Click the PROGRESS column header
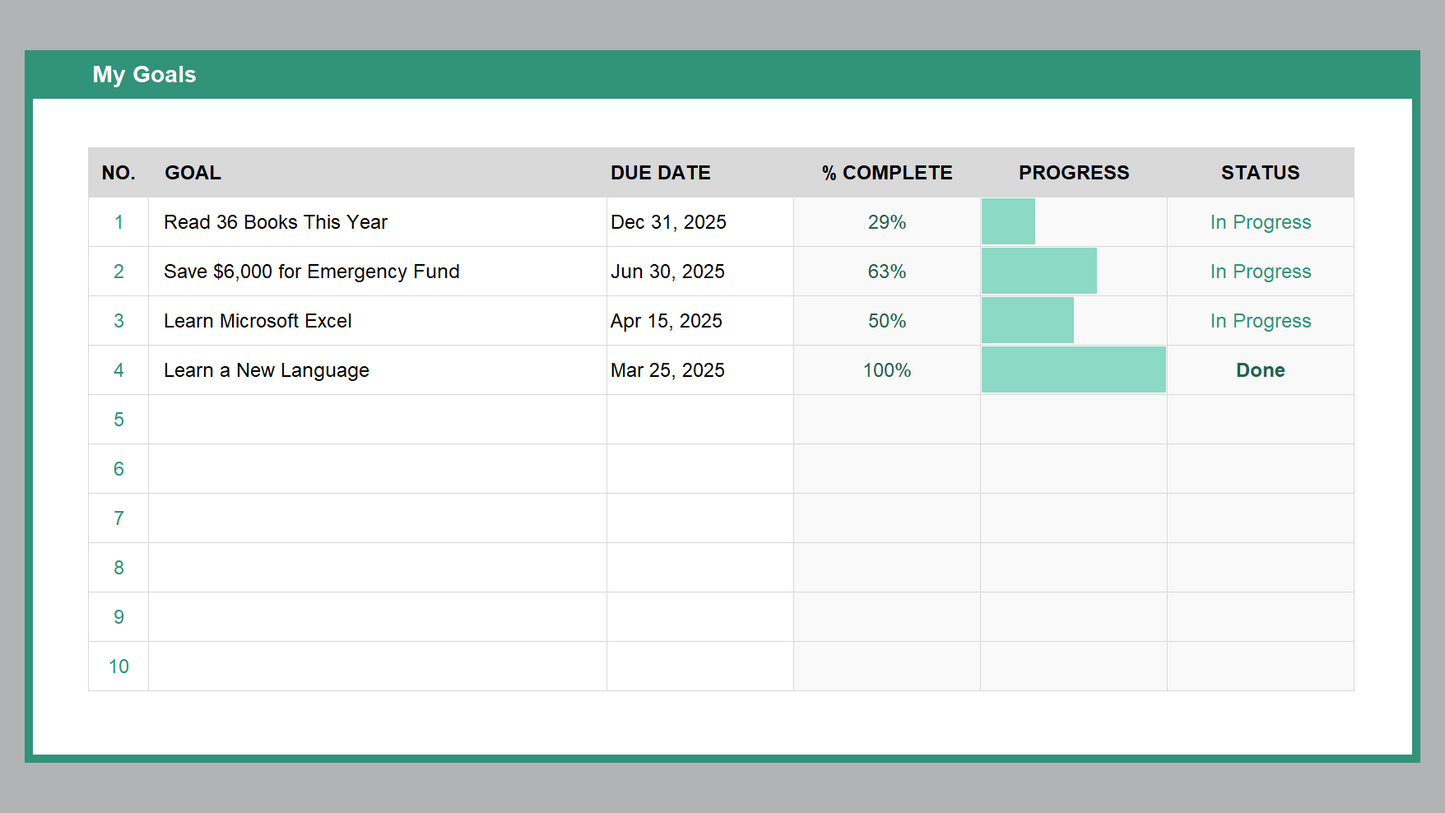Viewport: 1445px width, 813px height. pos(1073,173)
